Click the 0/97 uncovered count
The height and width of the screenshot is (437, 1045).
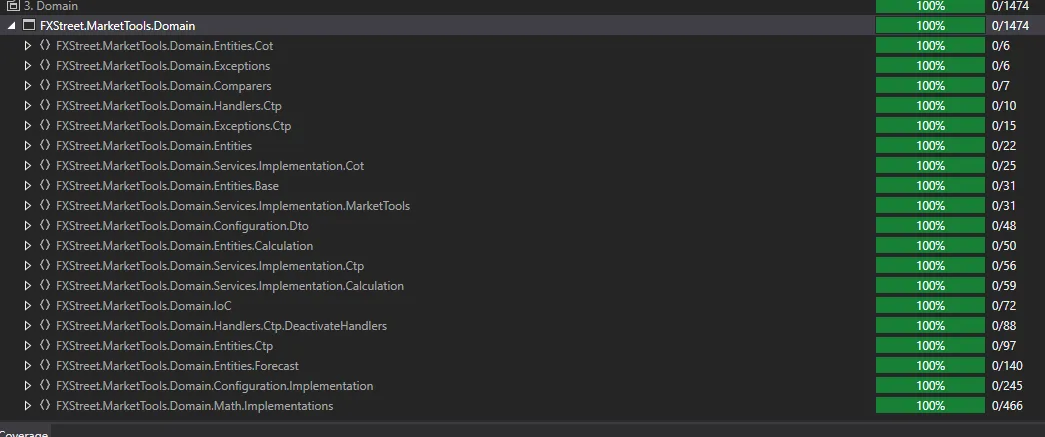(x=1004, y=346)
